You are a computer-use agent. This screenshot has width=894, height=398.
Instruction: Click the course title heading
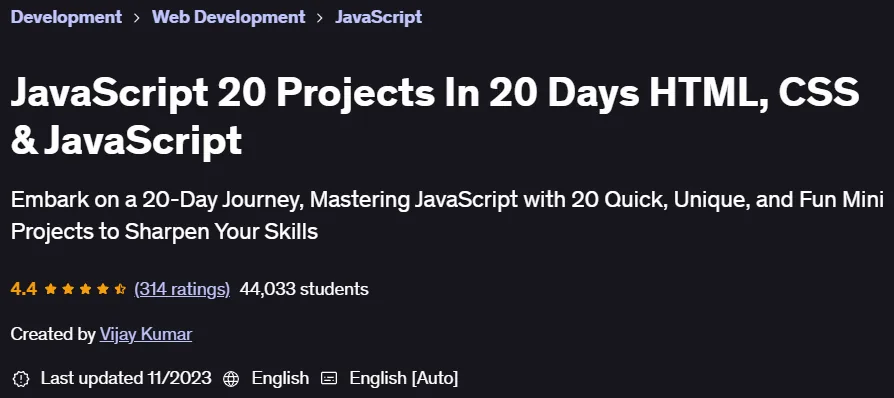point(434,116)
